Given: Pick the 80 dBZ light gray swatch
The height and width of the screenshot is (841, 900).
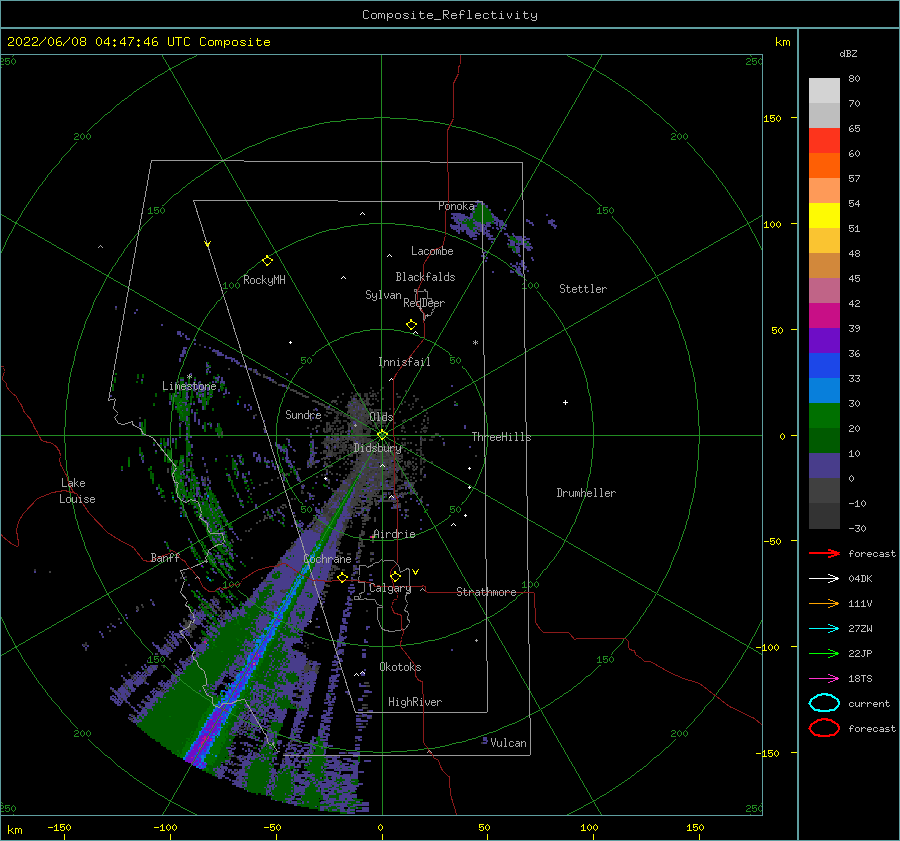Looking at the screenshot, I should point(824,91).
